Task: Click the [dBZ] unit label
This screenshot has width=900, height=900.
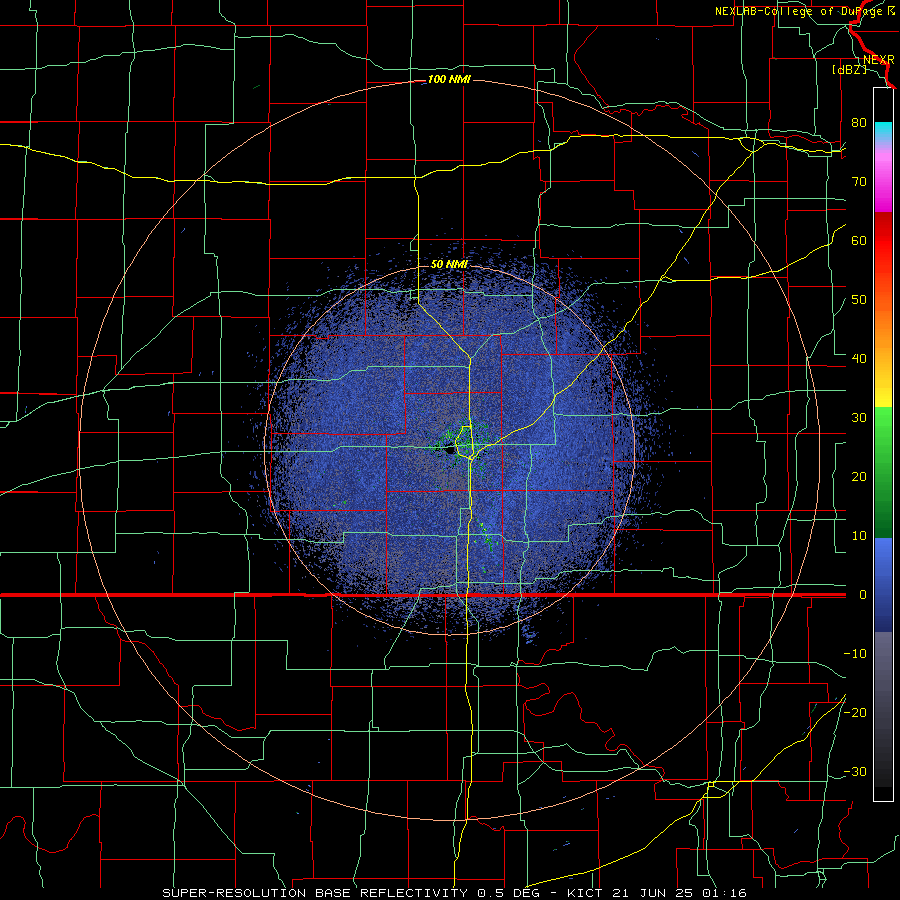Action: (849, 70)
